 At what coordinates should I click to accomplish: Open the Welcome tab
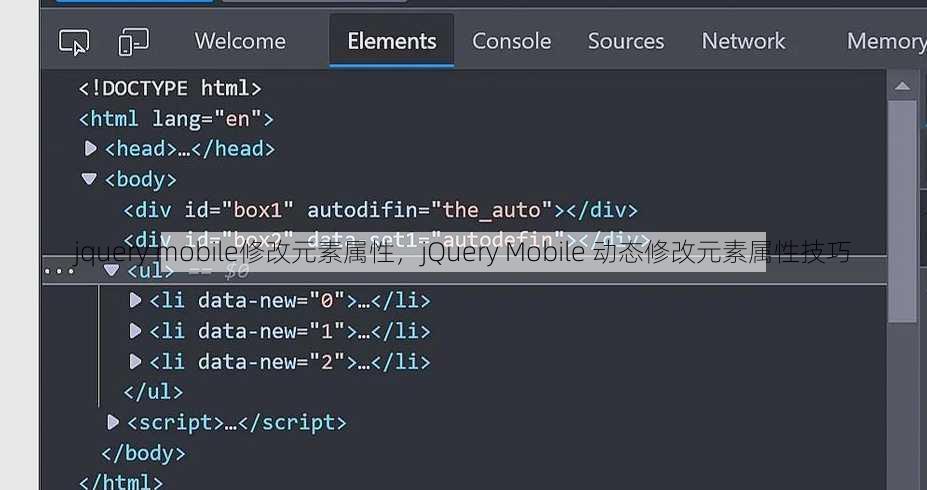(240, 41)
